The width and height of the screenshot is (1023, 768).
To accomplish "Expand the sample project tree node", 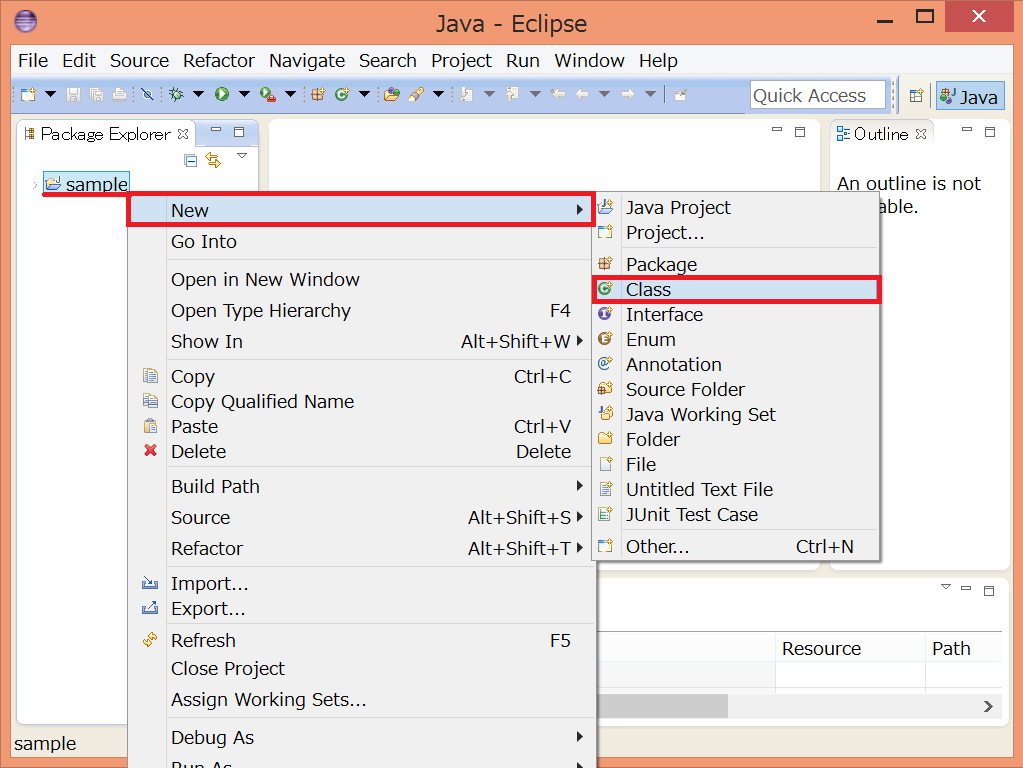I will 35,185.
